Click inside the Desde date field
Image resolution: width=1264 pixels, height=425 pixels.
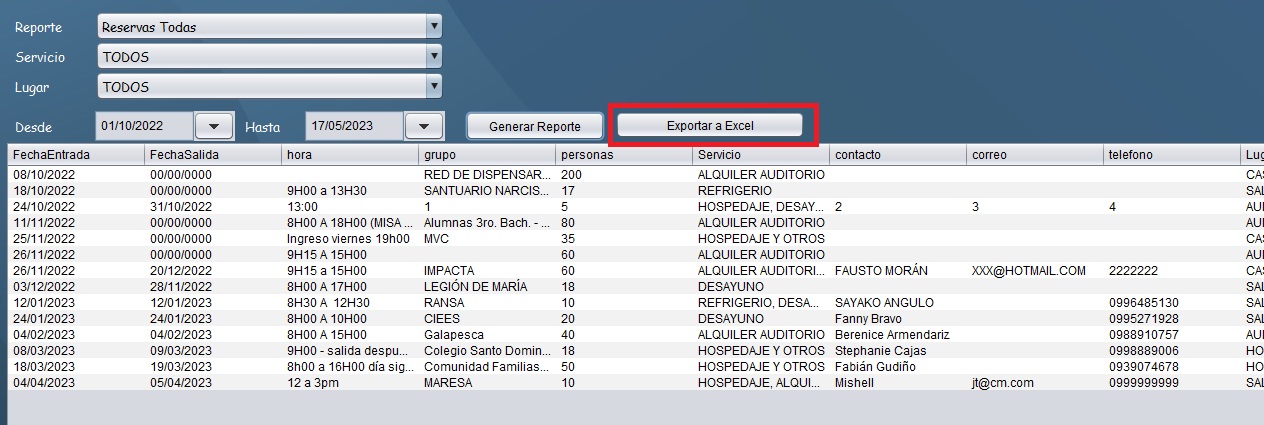[145, 126]
